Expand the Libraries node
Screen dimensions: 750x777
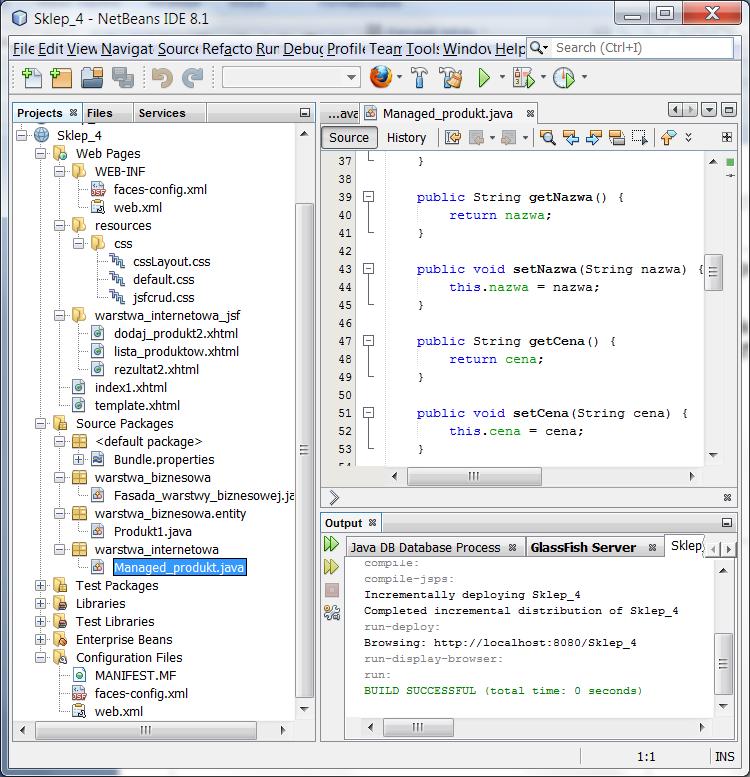pos(41,604)
